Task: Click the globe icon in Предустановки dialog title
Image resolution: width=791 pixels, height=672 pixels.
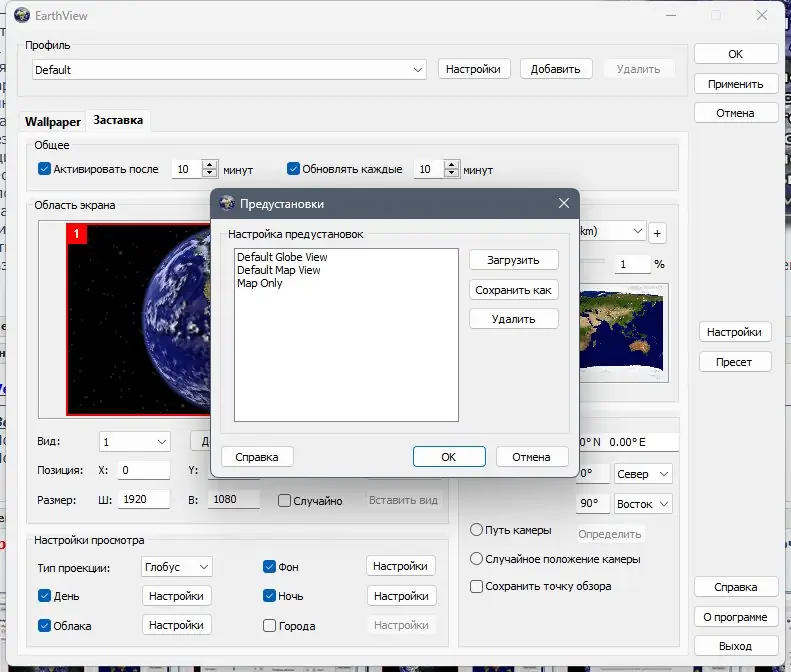Action: pyautogui.click(x=227, y=203)
